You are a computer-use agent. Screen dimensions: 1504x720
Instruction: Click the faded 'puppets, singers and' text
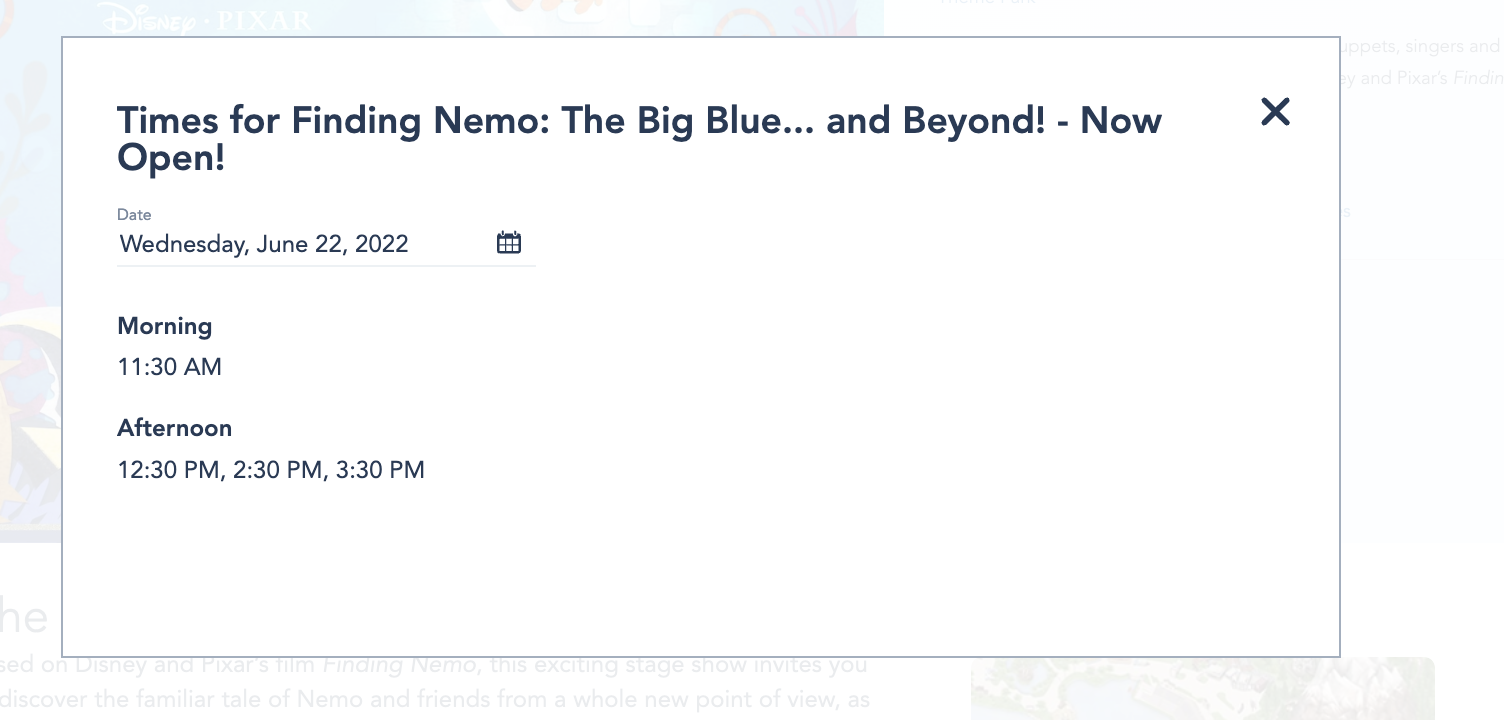[x=1420, y=47]
